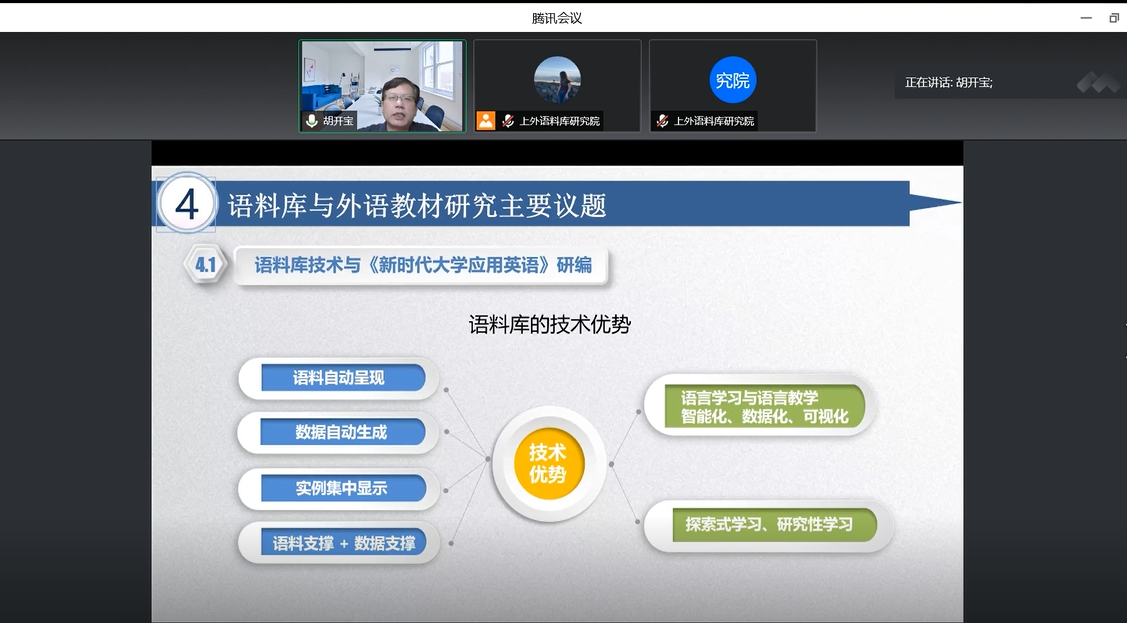Click the Tencent Meeting logo watermark

[1097, 83]
